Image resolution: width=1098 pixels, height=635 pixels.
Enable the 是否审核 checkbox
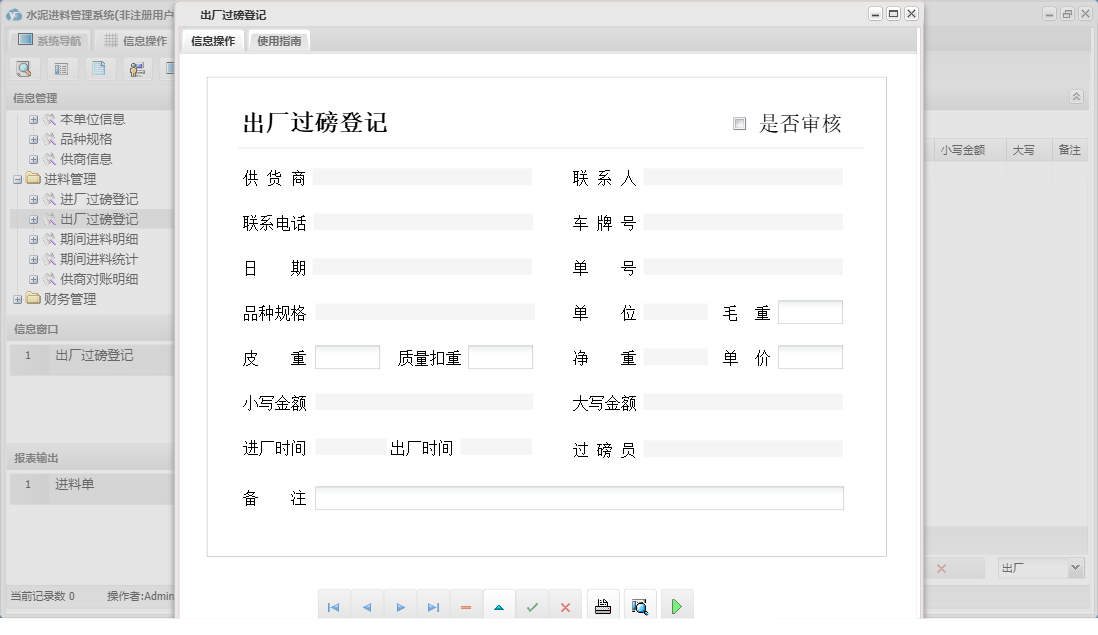click(x=740, y=123)
